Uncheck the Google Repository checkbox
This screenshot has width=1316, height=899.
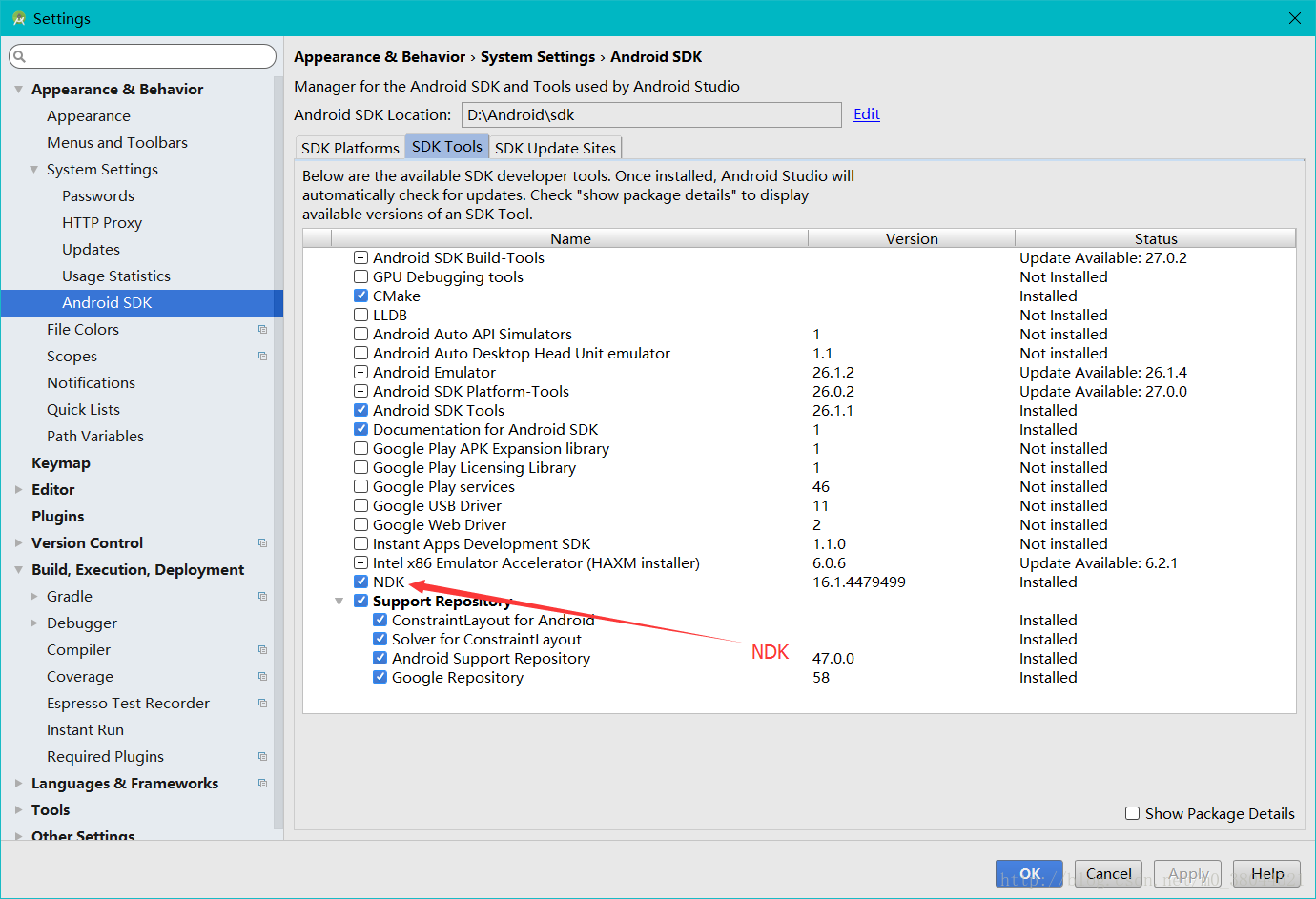pos(380,677)
